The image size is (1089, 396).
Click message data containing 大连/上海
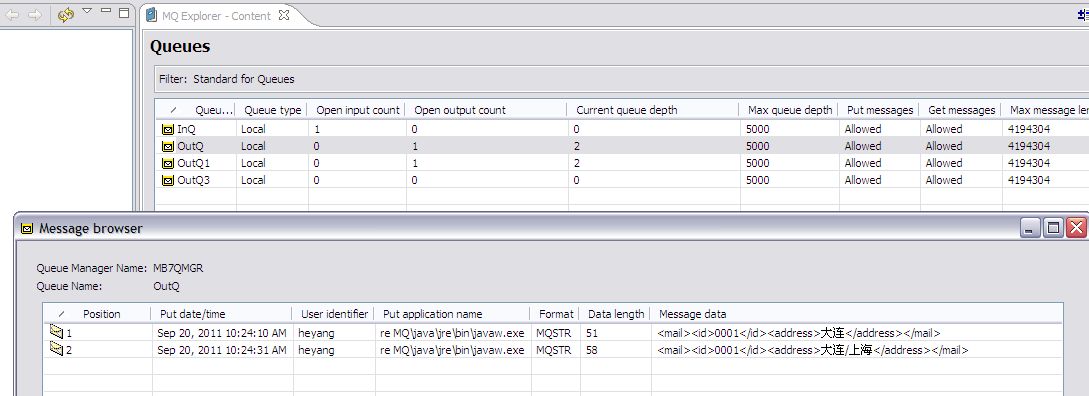(813, 350)
